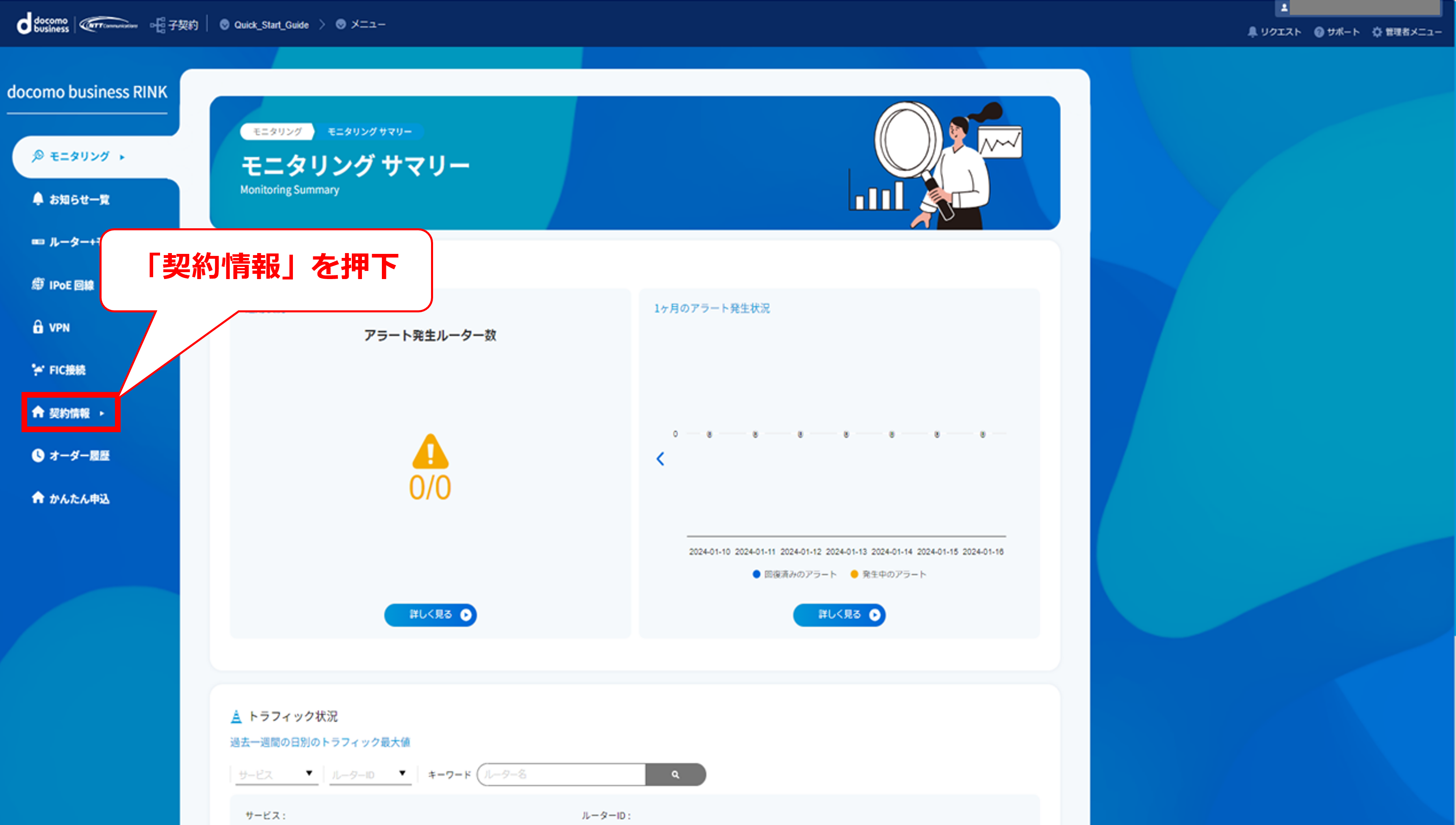Open the IPoE 回線 sidebar item
This screenshot has width=1456, height=825.
tap(63, 284)
